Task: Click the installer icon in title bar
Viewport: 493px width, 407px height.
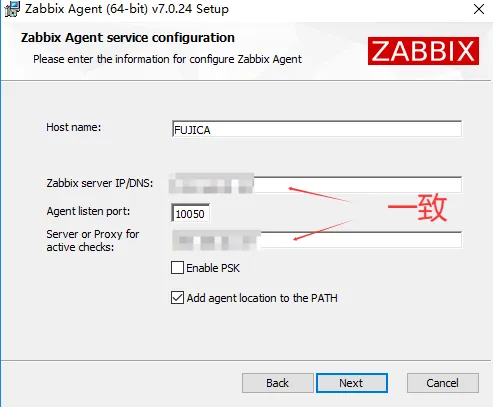Action: (12, 9)
